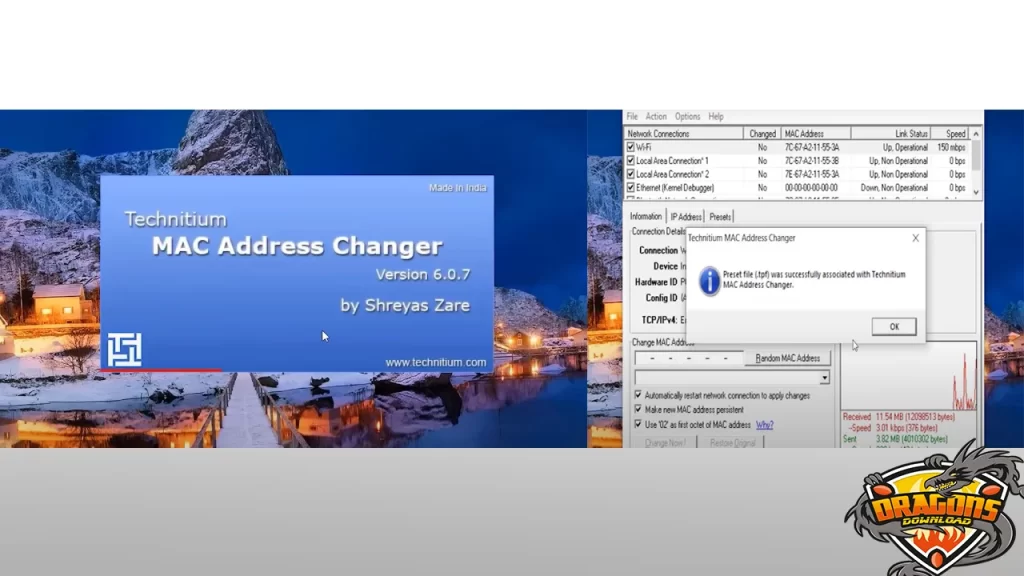Open the Action menu
Screen dimensions: 1024x576
657,116
